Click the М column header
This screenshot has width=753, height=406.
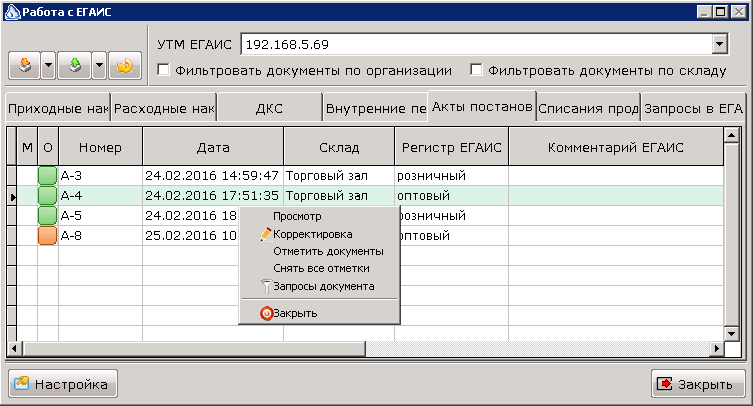[x=27, y=147]
